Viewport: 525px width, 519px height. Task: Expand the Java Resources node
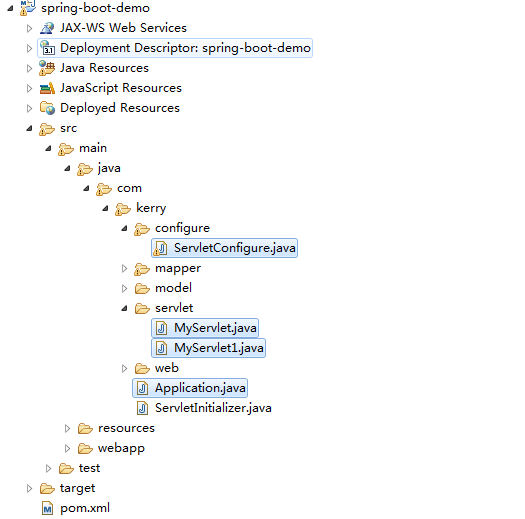[x=29, y=69]
